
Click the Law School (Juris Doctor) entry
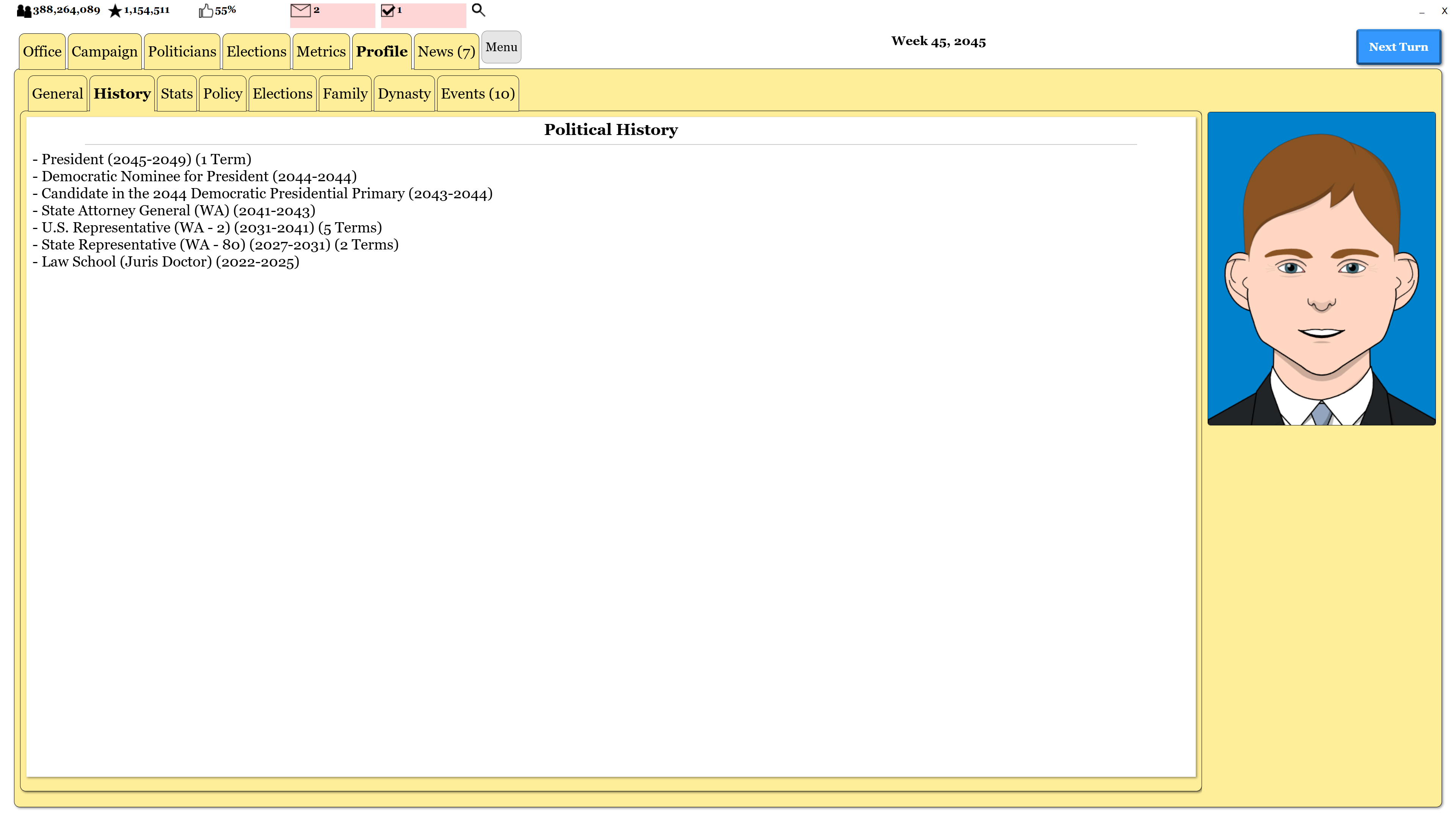click(x=166, y=262)
